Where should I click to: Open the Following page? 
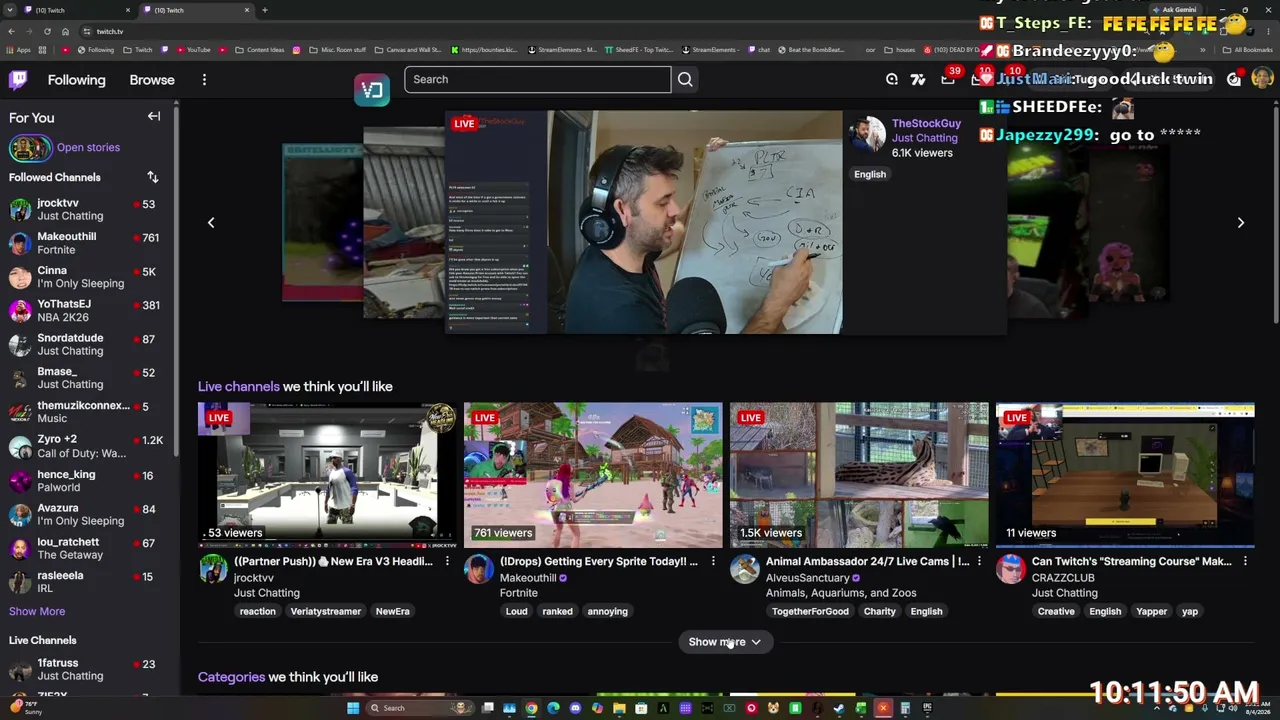(76, 80)
